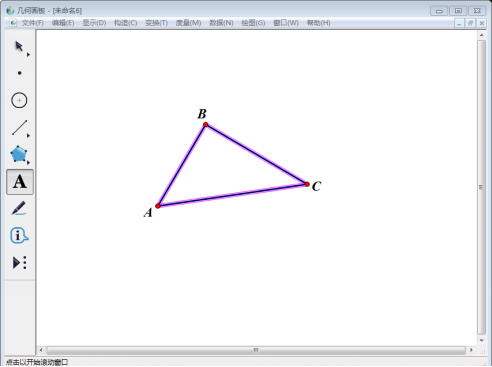The height and width of the screenshot is (367, 492).
Task: Minimize the main application window
Action: pos(439,11)
